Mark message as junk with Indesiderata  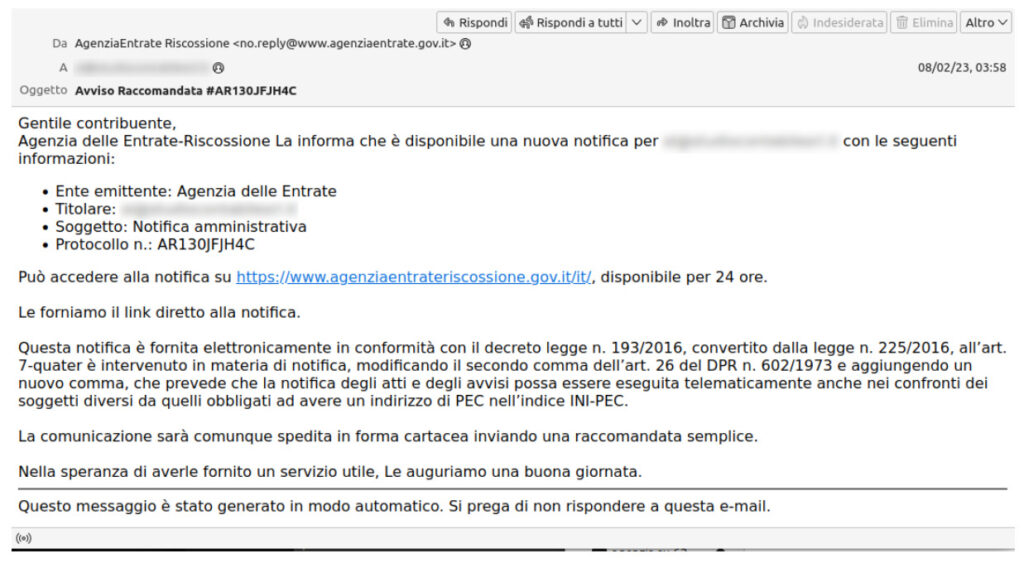[839, 22]
